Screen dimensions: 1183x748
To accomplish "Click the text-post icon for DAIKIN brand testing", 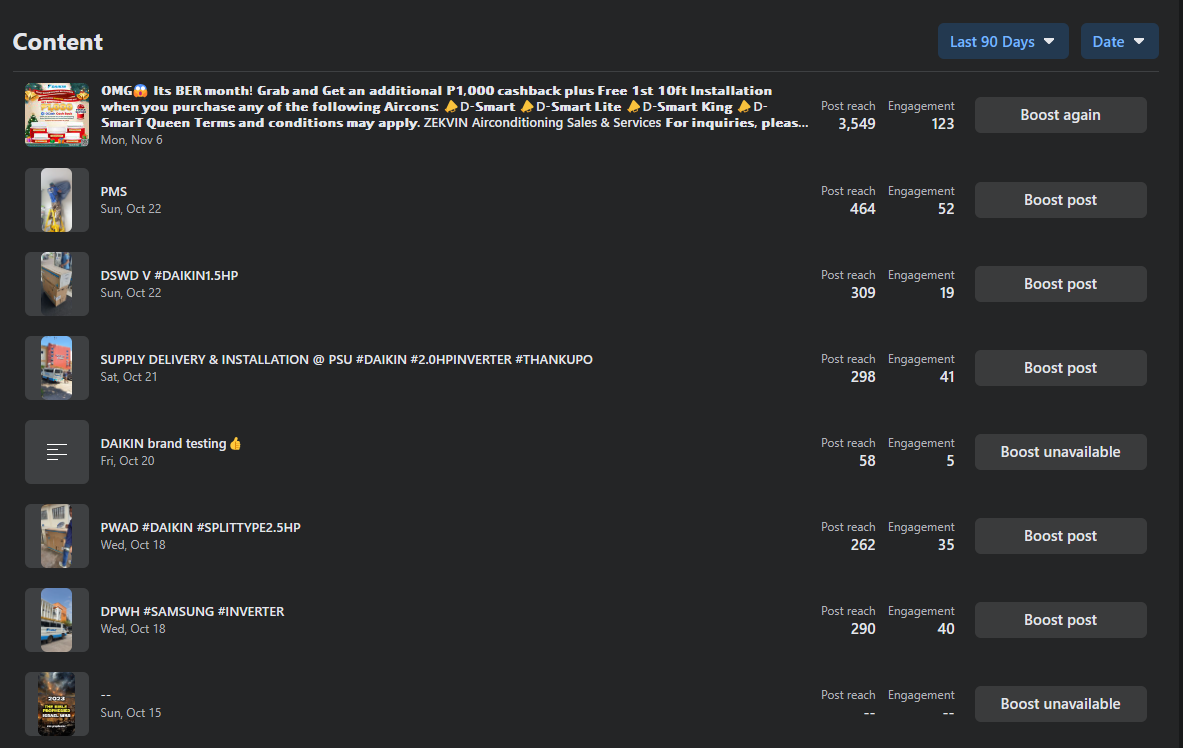I will (57, 452).
